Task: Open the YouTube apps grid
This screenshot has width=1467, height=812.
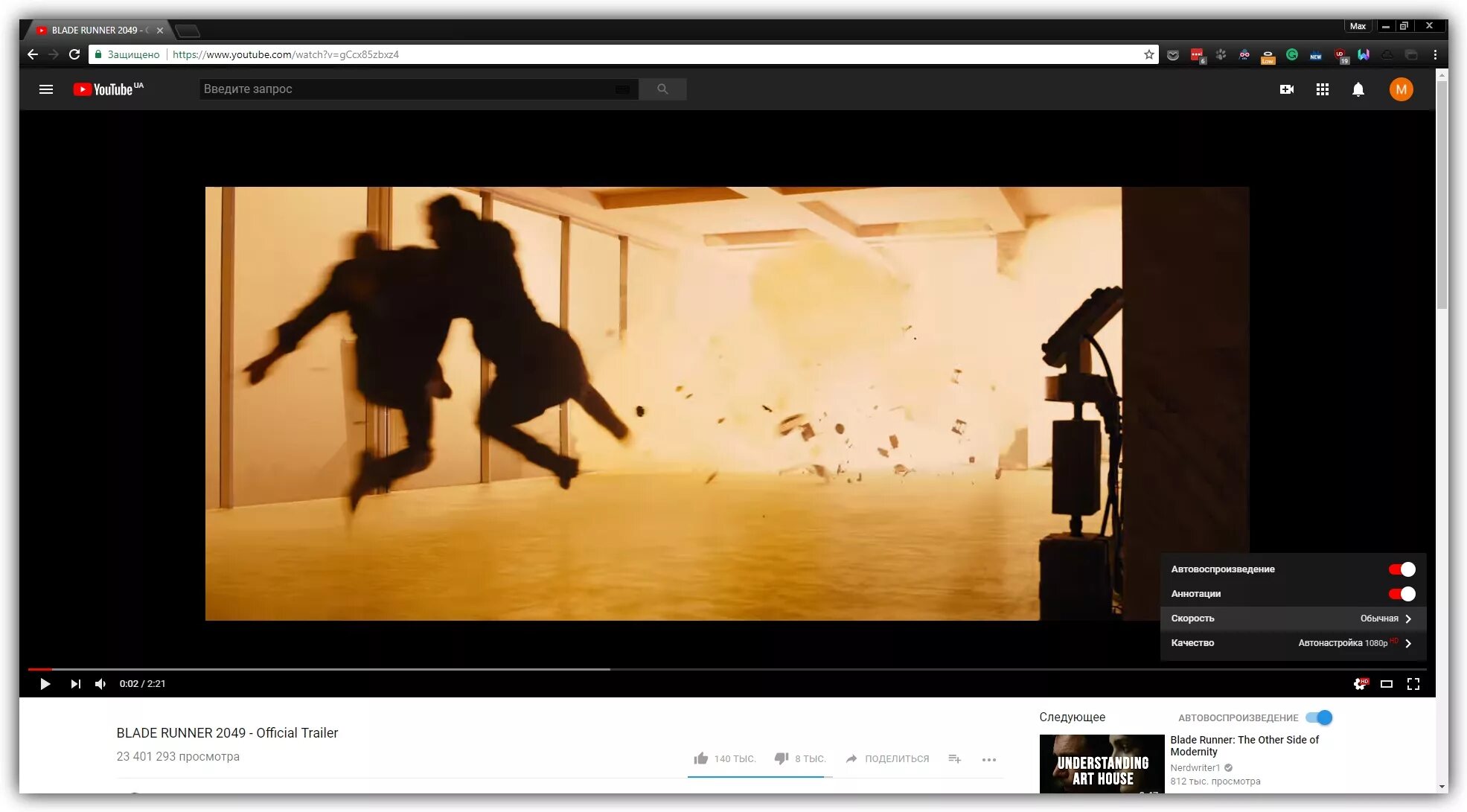Action: tap(1323, 89)
